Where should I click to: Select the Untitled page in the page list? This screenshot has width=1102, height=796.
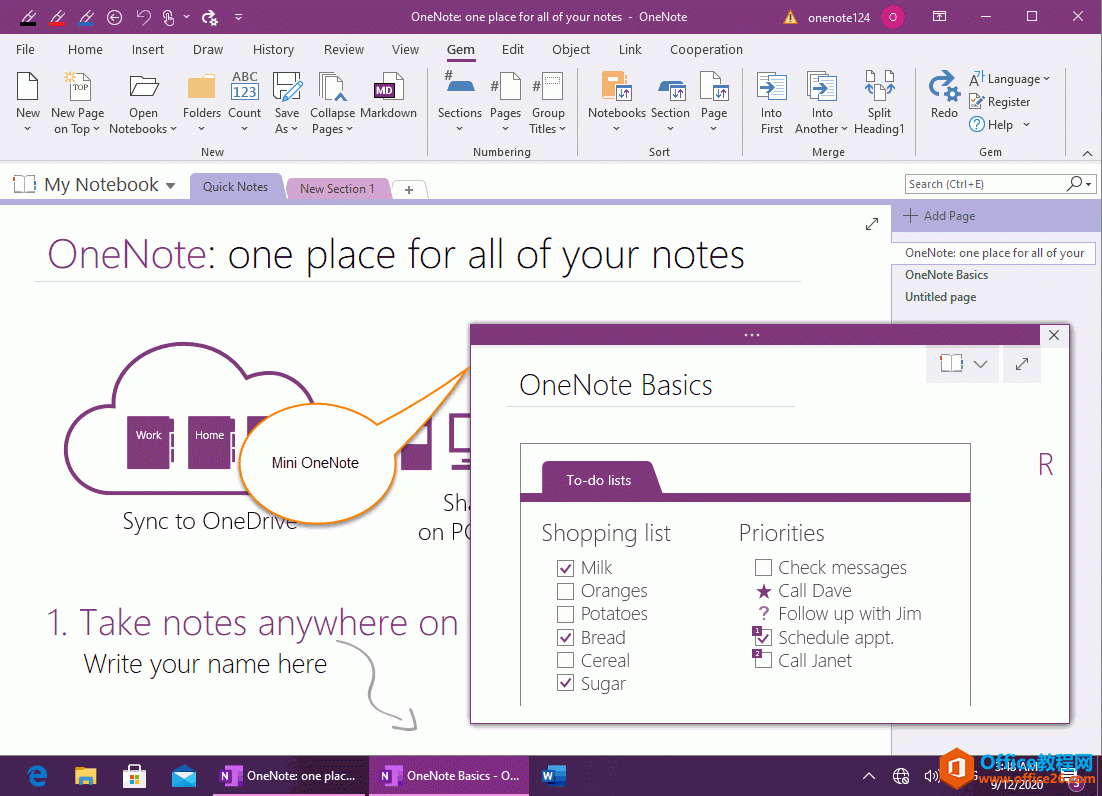[x=940, y=296]
